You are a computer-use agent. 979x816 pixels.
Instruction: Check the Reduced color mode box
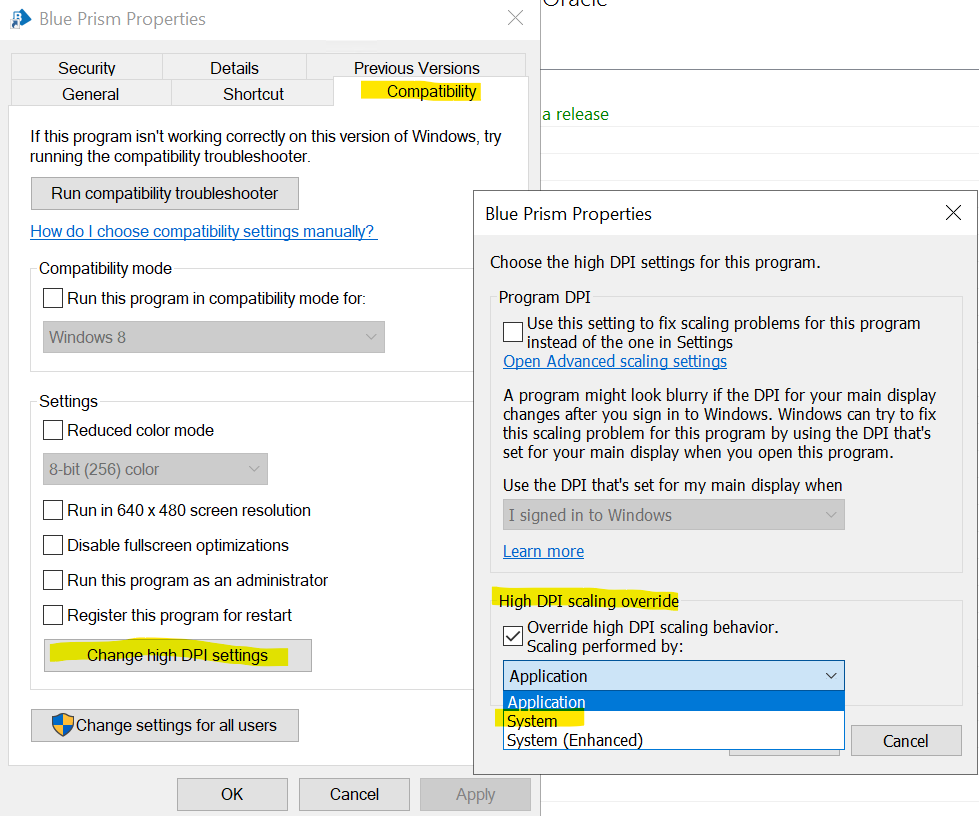coord(53,431)
